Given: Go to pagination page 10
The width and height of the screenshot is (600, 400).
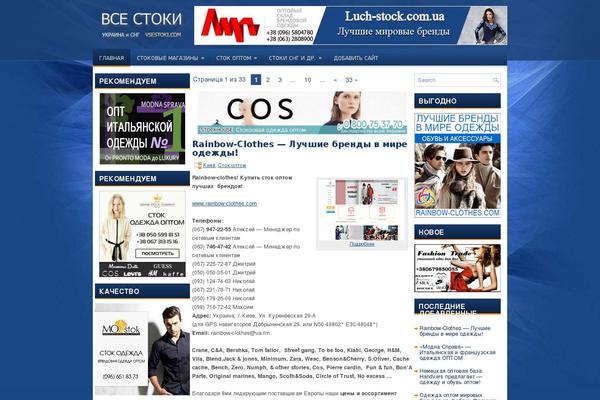Looking at the screenshot, I should [308, 80].
